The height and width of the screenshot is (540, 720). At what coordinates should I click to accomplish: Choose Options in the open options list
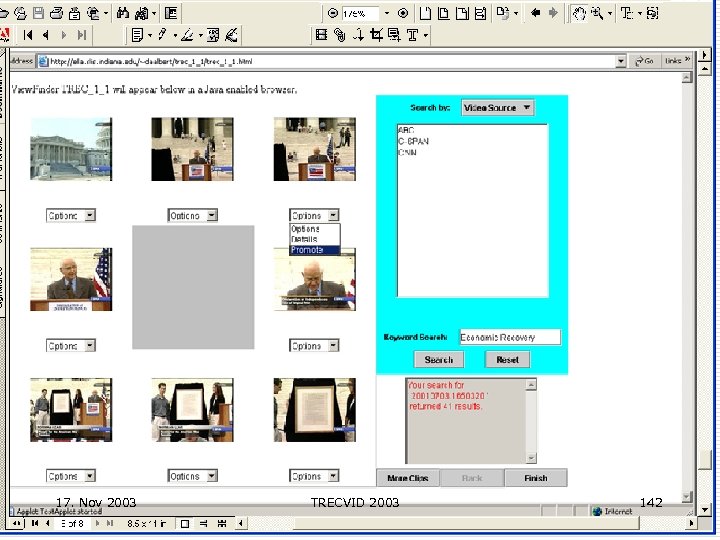[x=315, y=229]
